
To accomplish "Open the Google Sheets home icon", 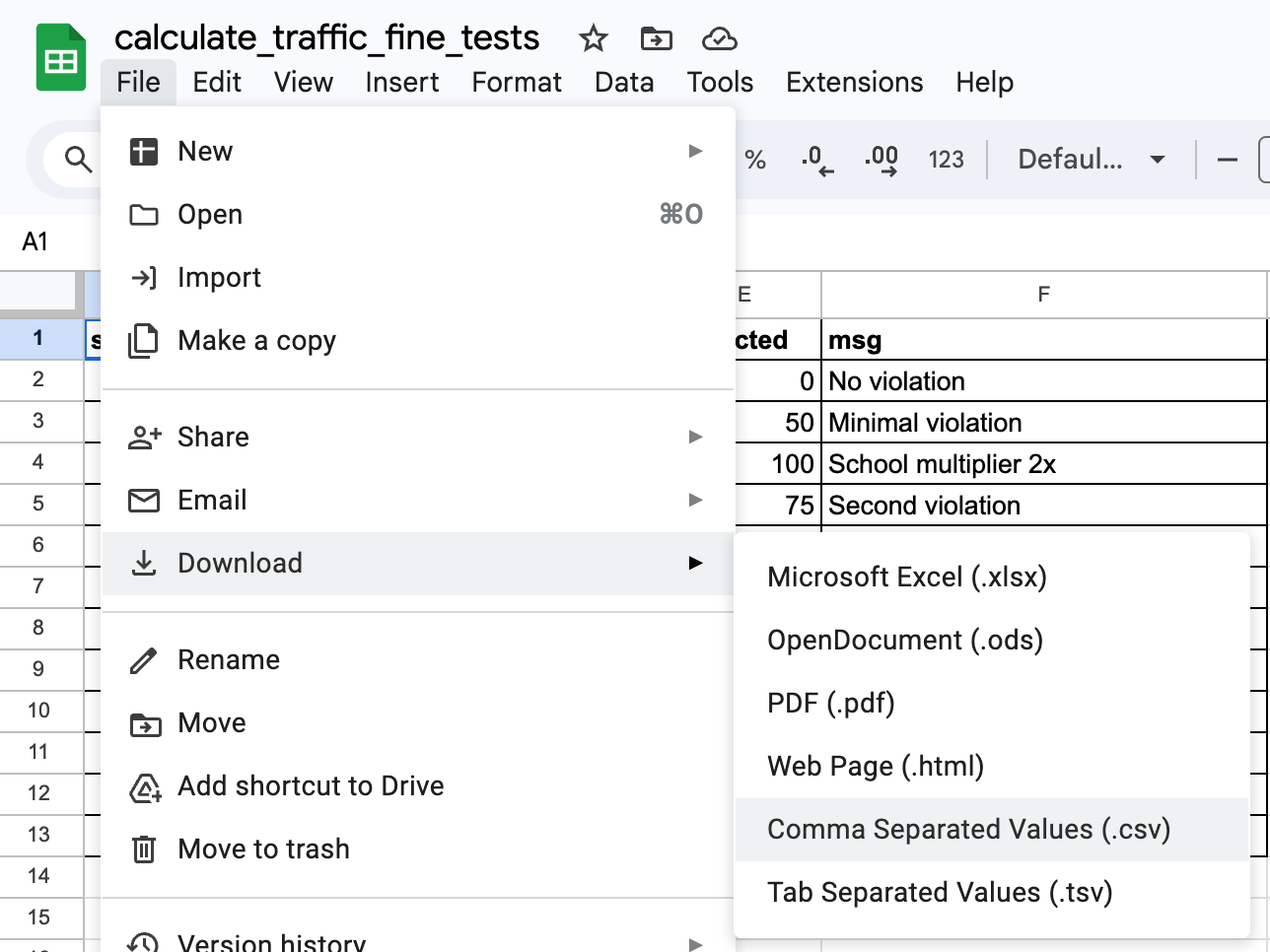I will (x=61, y=61).
